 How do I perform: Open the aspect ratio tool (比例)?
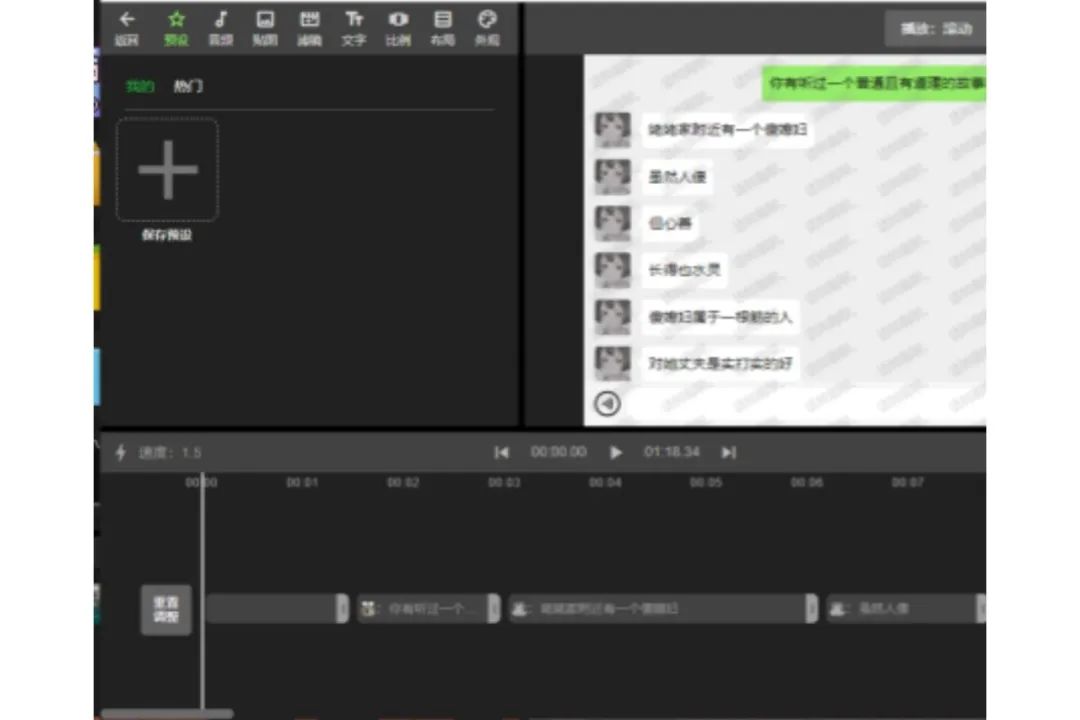pos(398,19)
